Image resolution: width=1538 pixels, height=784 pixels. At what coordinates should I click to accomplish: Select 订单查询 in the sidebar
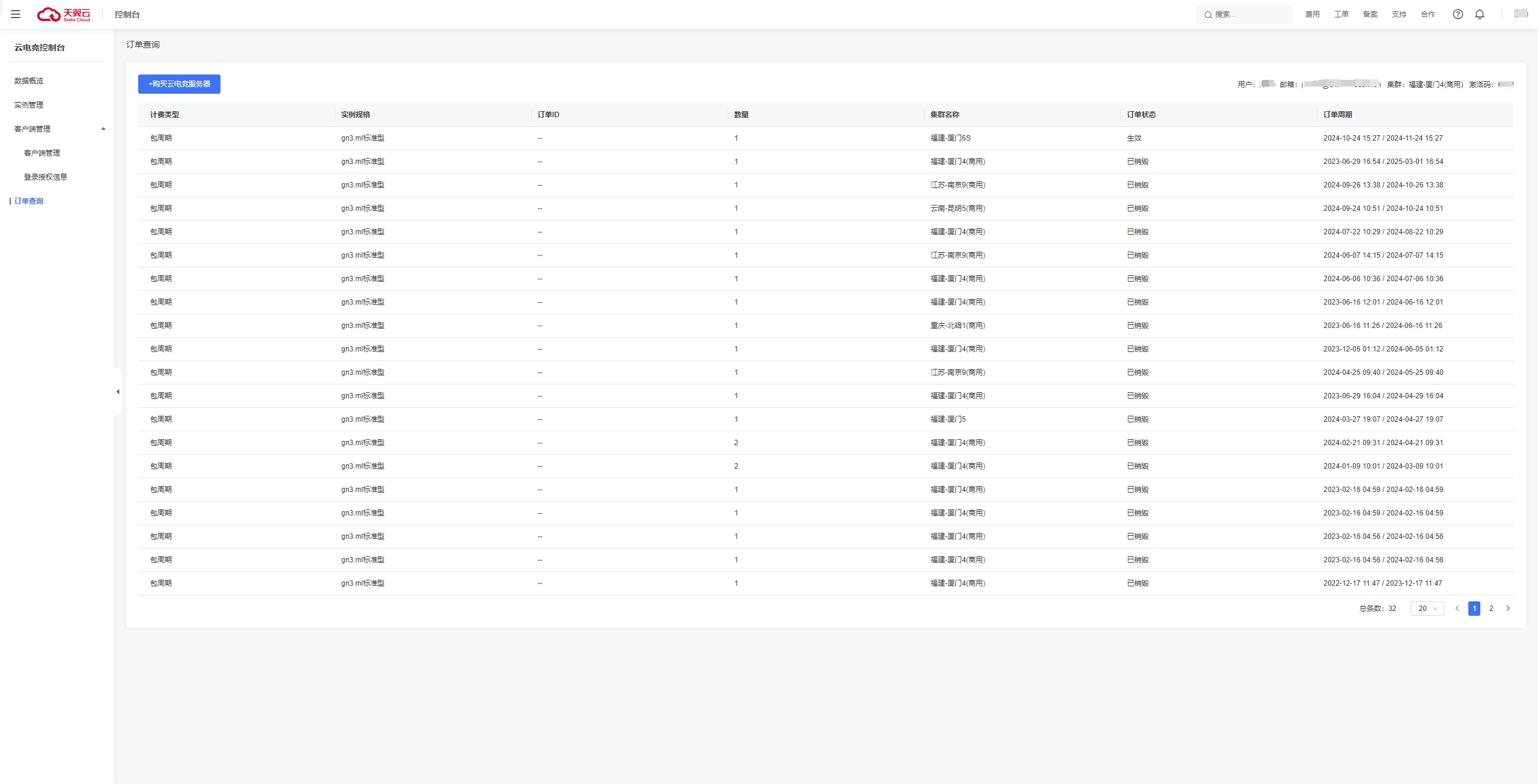pos(29,201)
